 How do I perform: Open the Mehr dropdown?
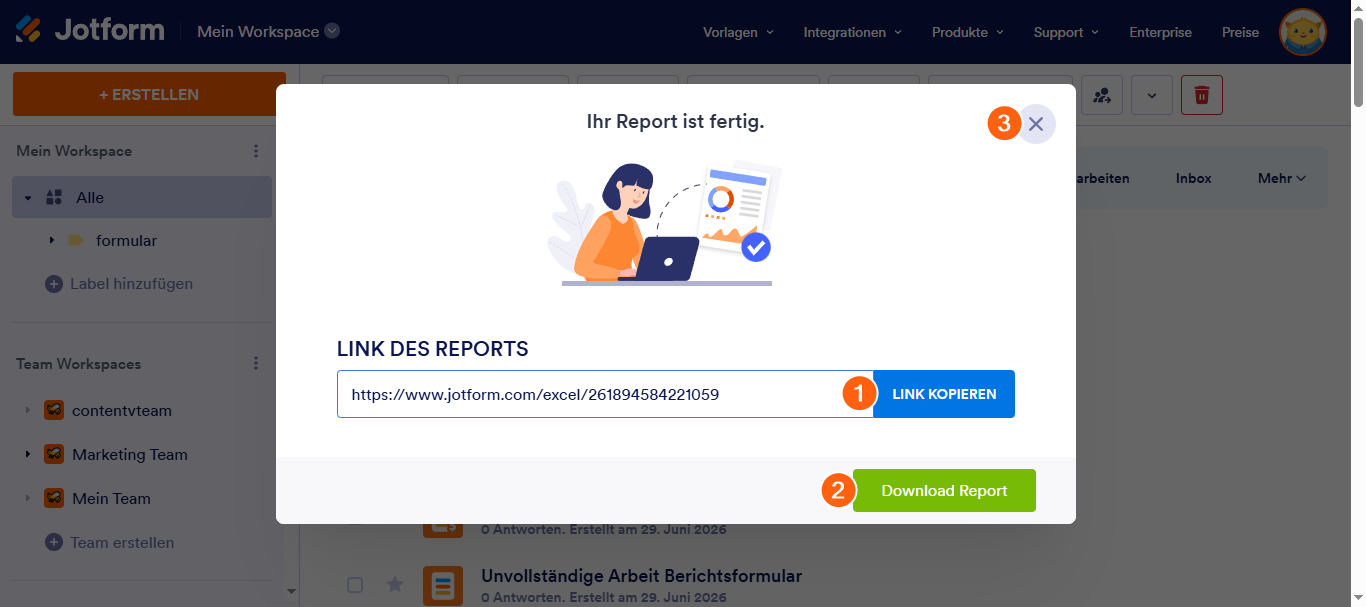coord(1282,178)
